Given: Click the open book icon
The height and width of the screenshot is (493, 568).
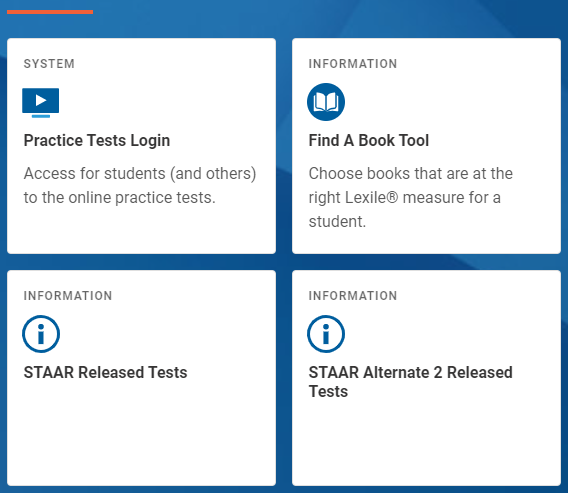Looking at the screenshot, I should click(x=326, y=102).
